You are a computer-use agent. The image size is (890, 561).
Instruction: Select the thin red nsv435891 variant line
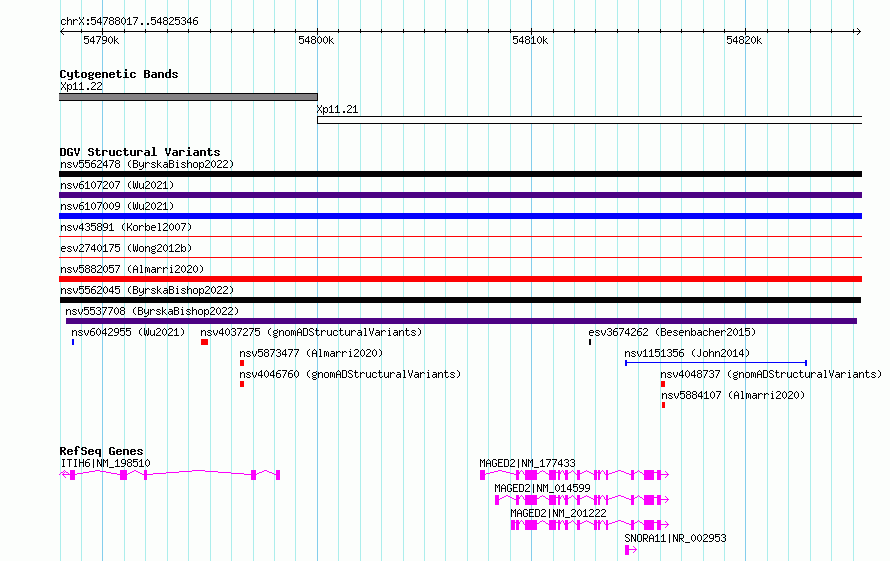point(461,237)
